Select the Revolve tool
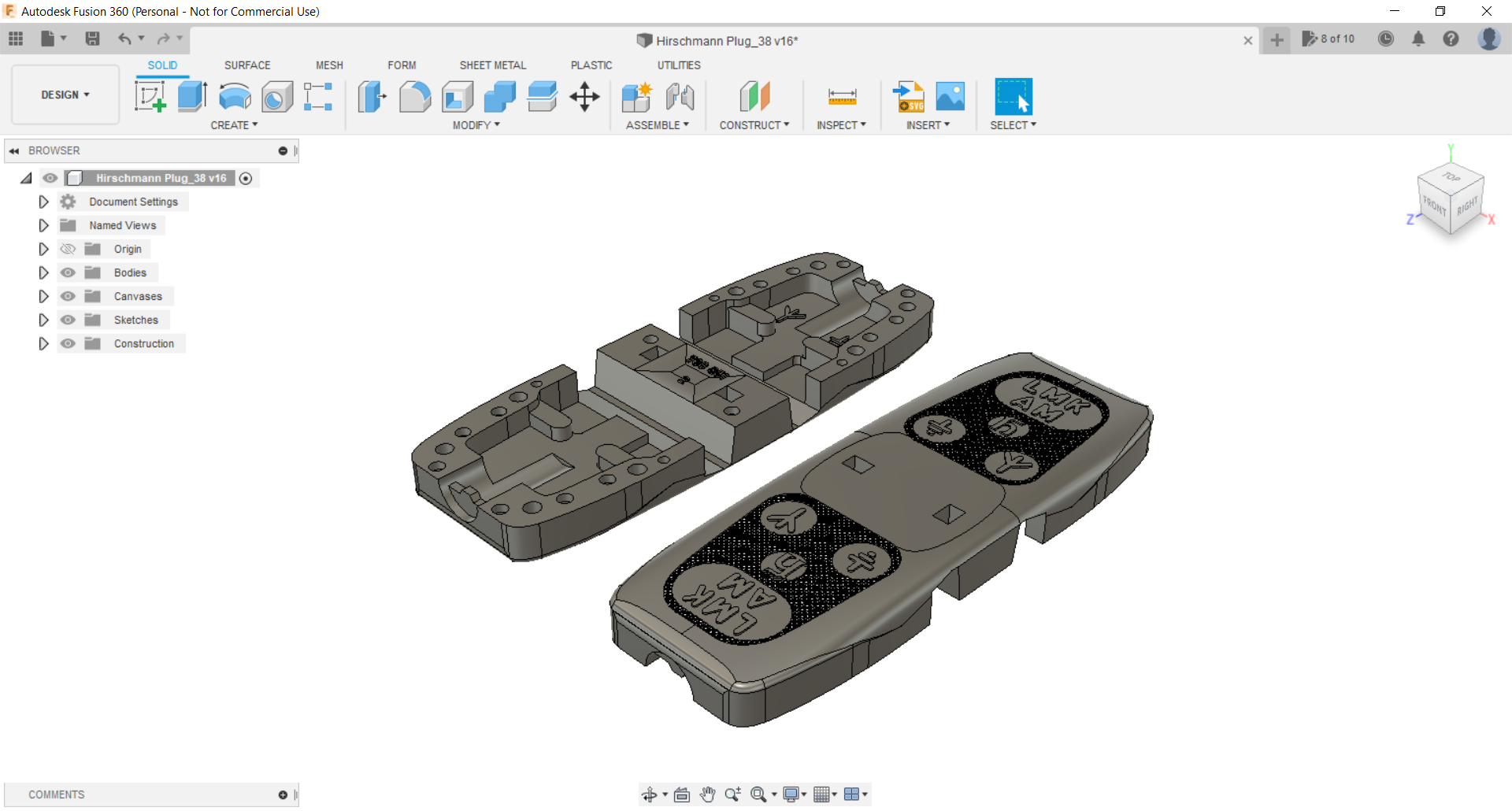Viewport: 1512px width, 811px height. (235, 97)
